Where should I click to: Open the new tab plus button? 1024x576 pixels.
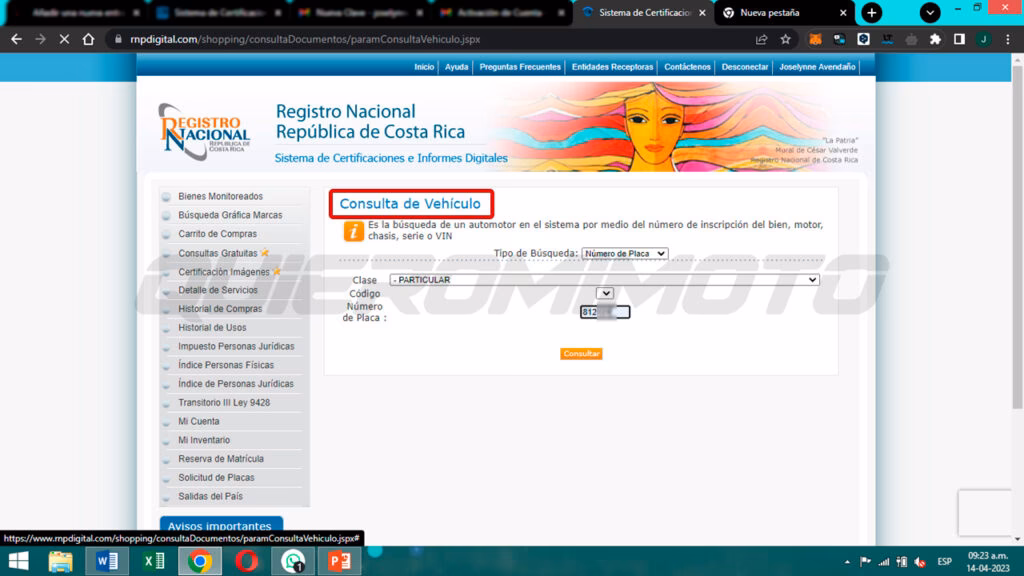pyautogui.click(x=872, y=13)
